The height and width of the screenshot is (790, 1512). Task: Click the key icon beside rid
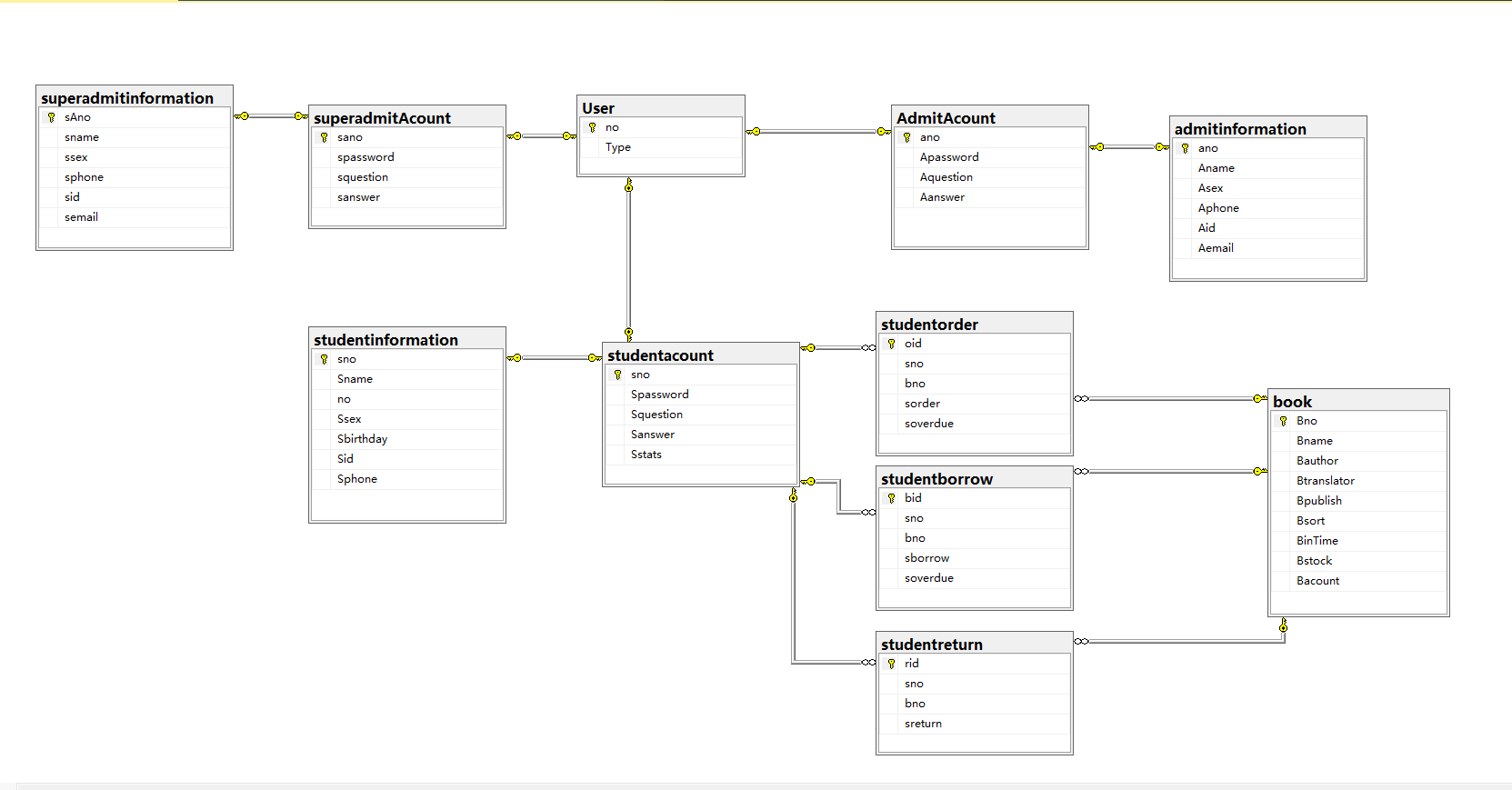tap(892, 664)
